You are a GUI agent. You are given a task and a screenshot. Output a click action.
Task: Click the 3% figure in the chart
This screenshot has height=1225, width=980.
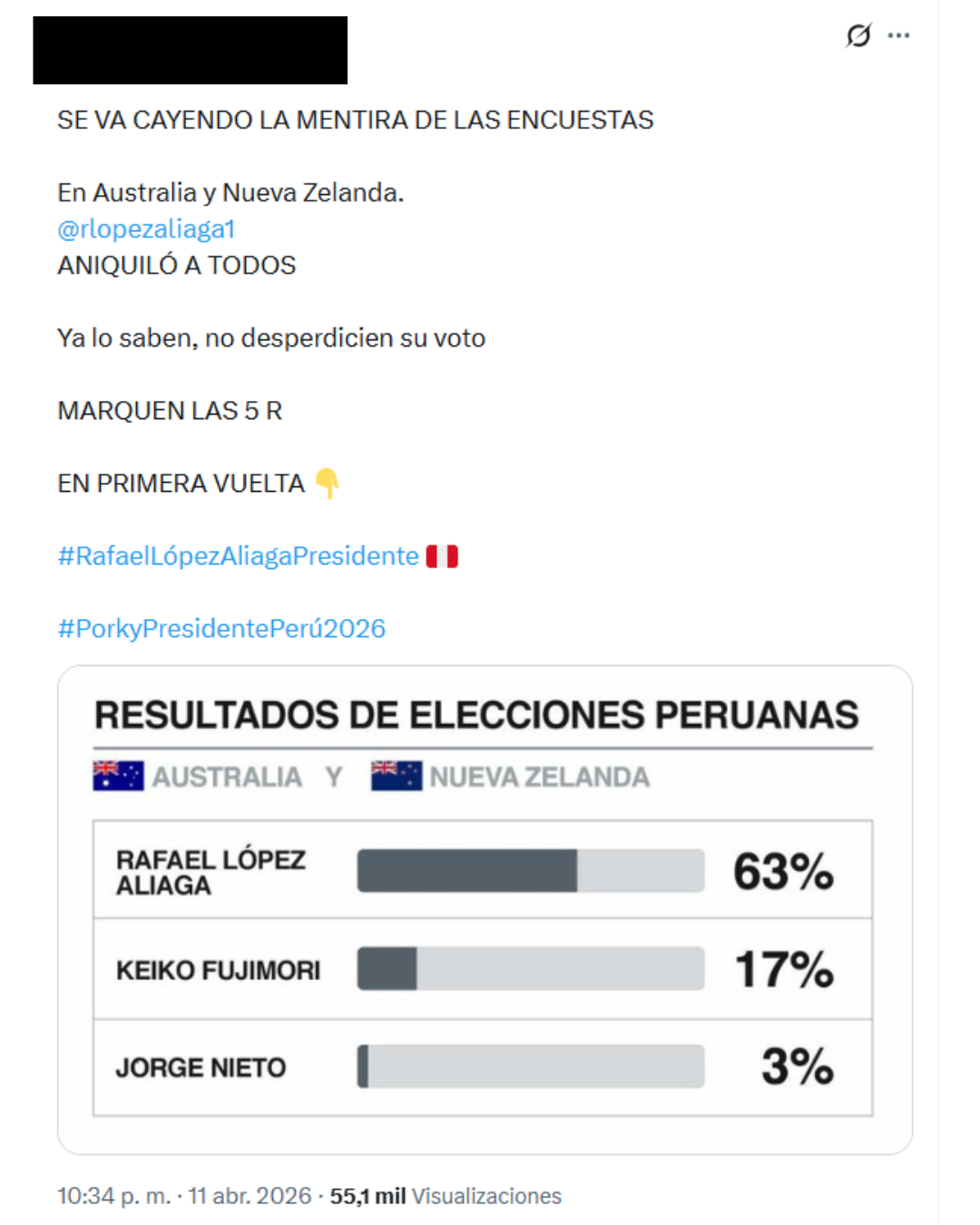[x=797, y=1066]
